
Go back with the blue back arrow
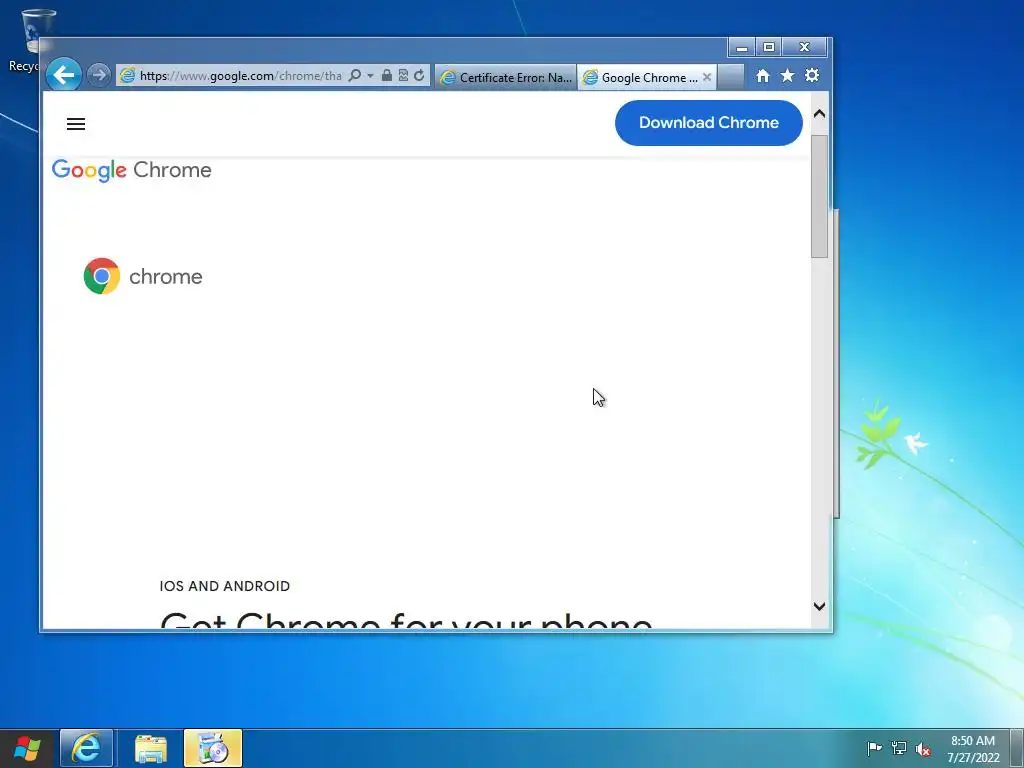tap(63, 75)
